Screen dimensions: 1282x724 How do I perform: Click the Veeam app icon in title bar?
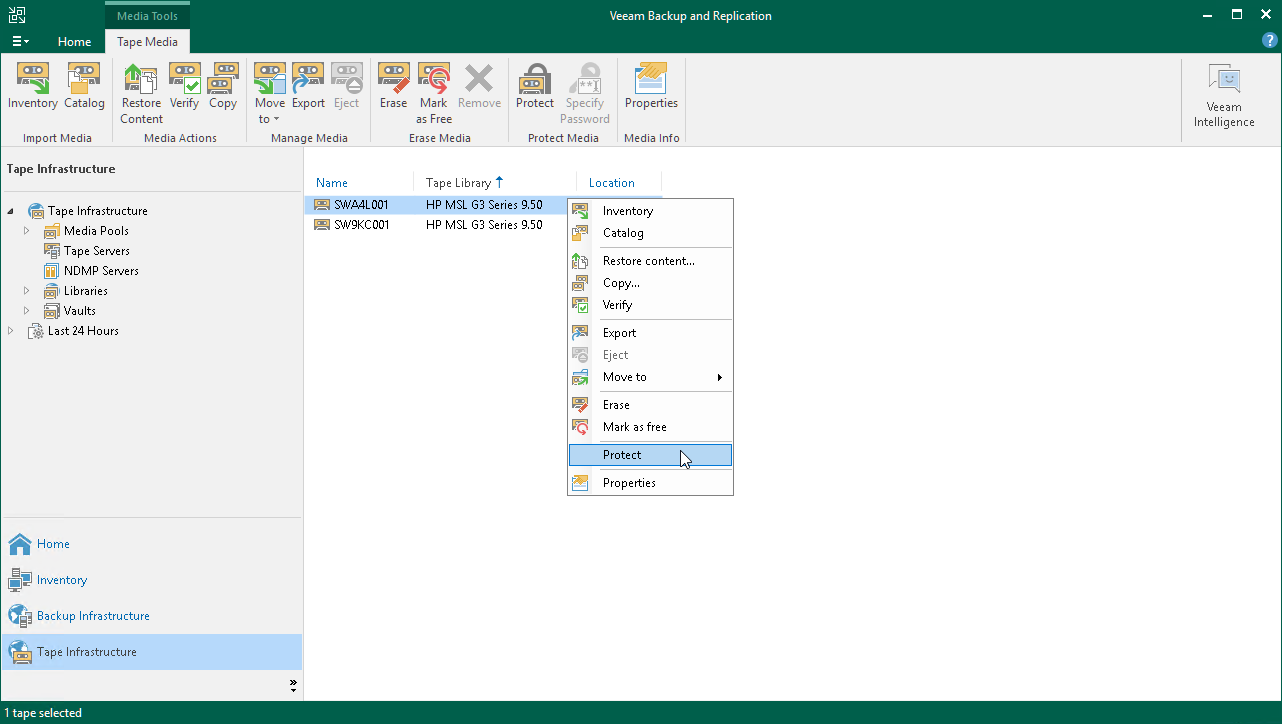coord(15,15)
